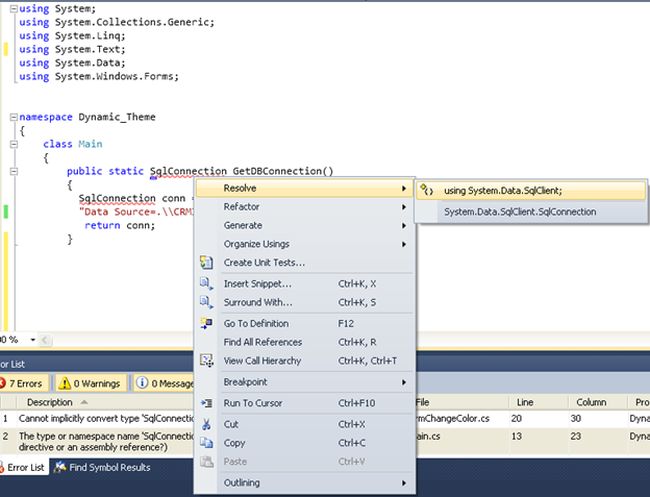Screen dimensions: 650x497
Task: Click the View Call Hierarchy icon
Action: point(207,360)
